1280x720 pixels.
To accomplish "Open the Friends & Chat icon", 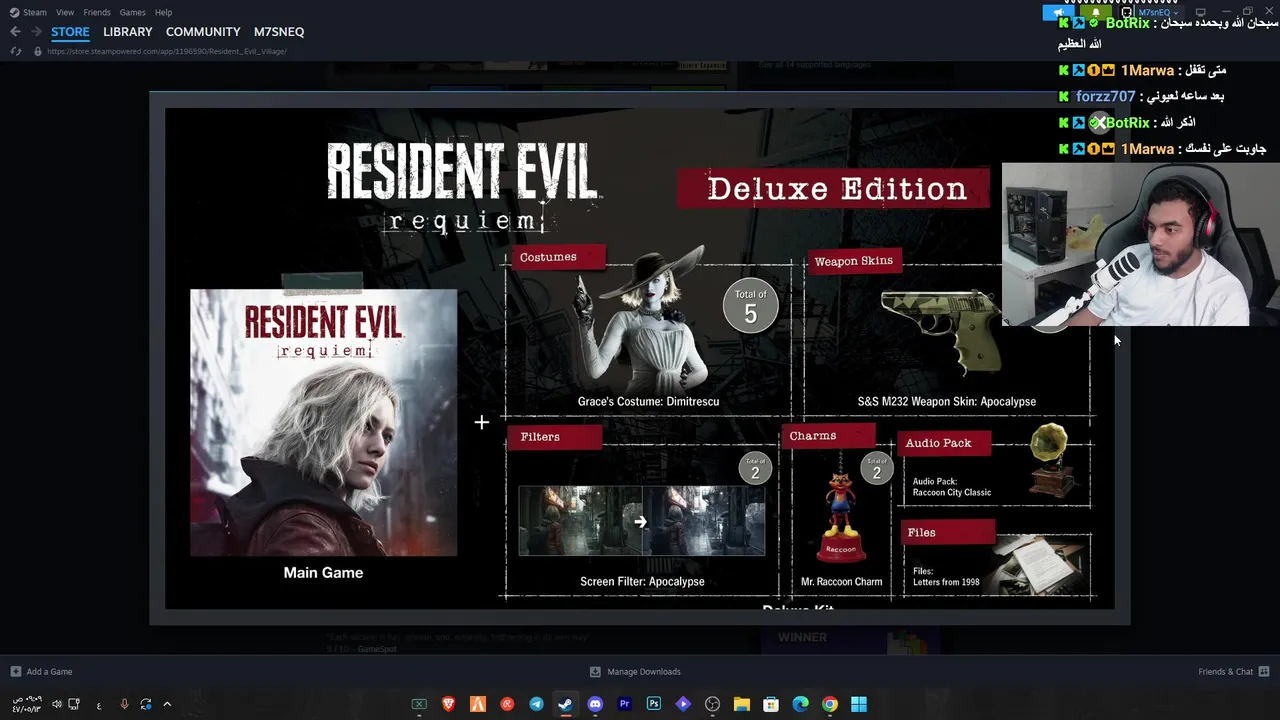I will [1264, 671].
